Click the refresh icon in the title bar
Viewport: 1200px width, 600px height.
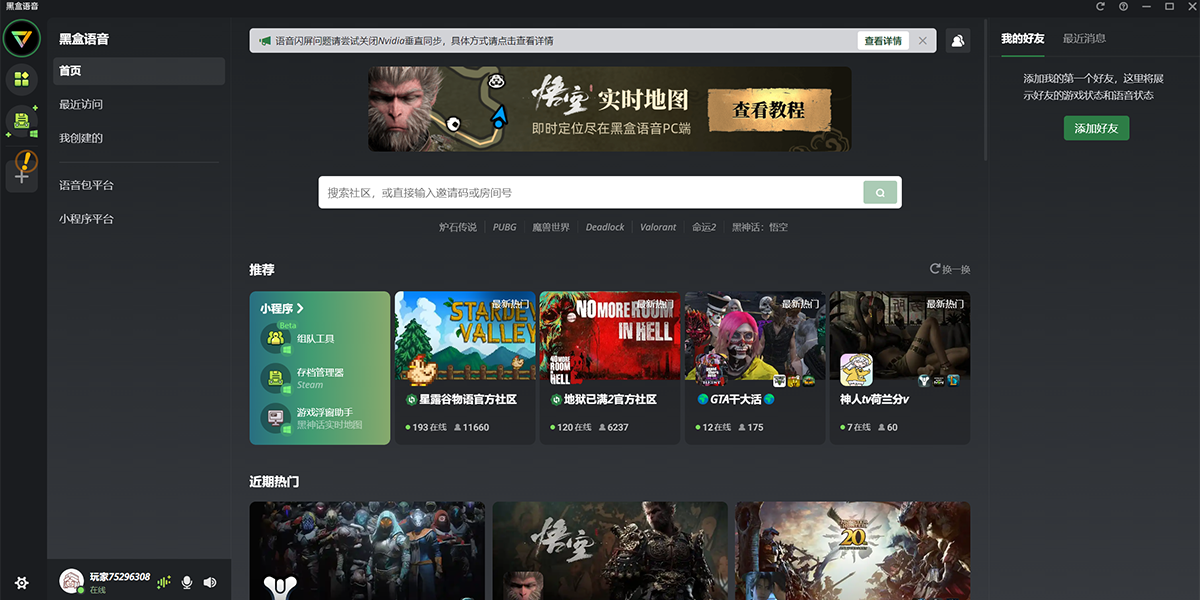pyautogui.click(x=1100, y=6)
